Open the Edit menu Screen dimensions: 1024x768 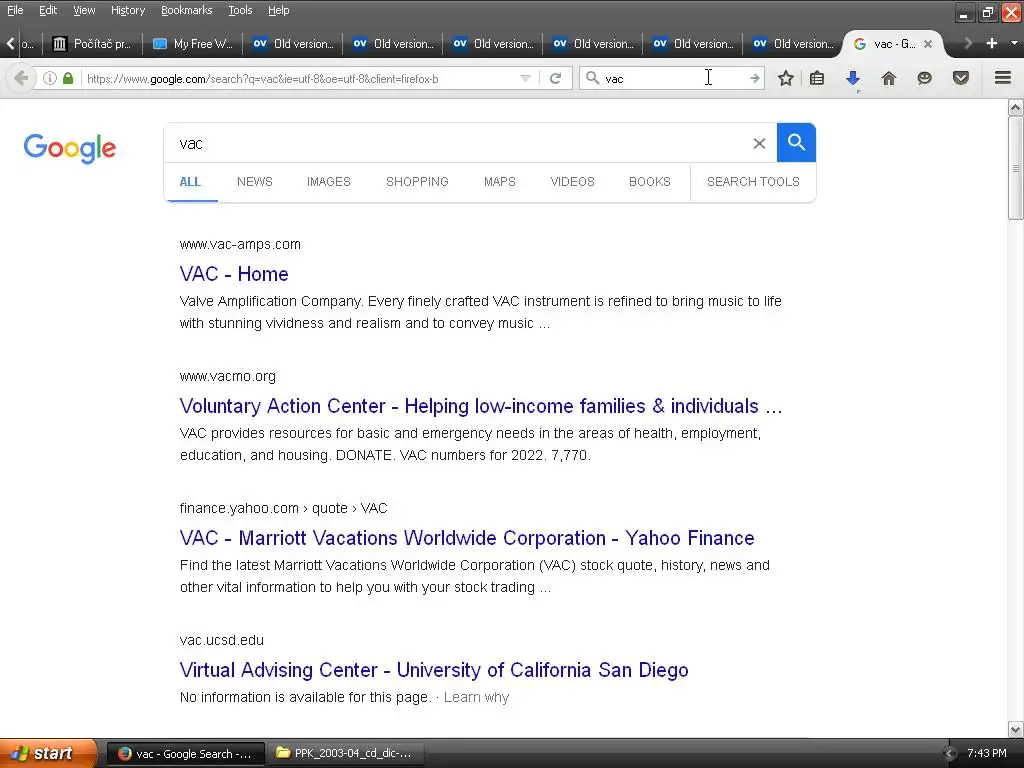pos(48,10)
